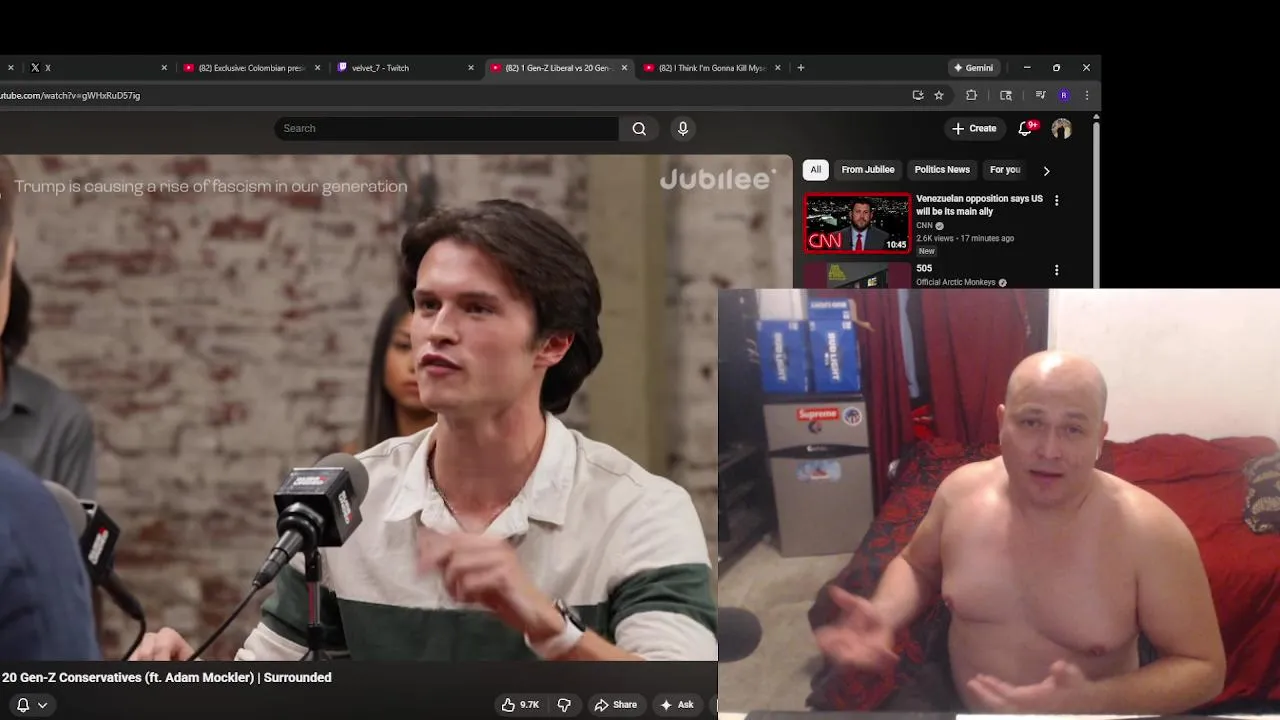Bookmark this page with star icon

[x=939, y=95]
